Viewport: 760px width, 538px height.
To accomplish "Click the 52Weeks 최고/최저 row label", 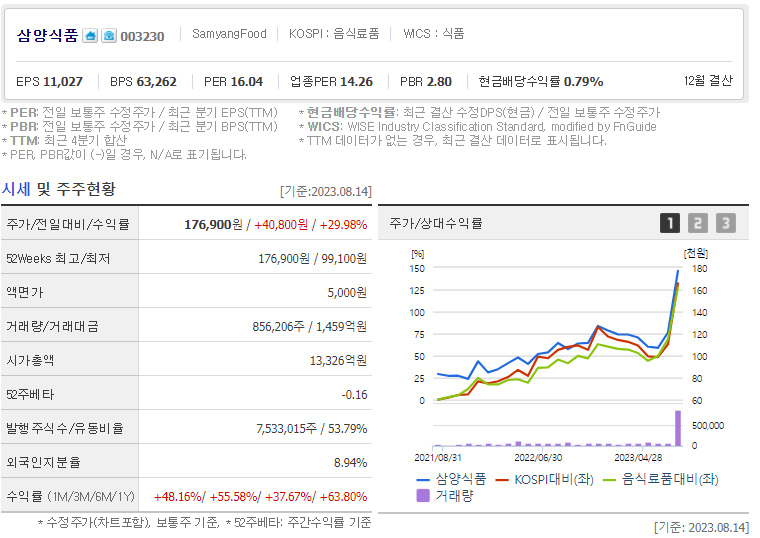I will [x=58, y=259].
